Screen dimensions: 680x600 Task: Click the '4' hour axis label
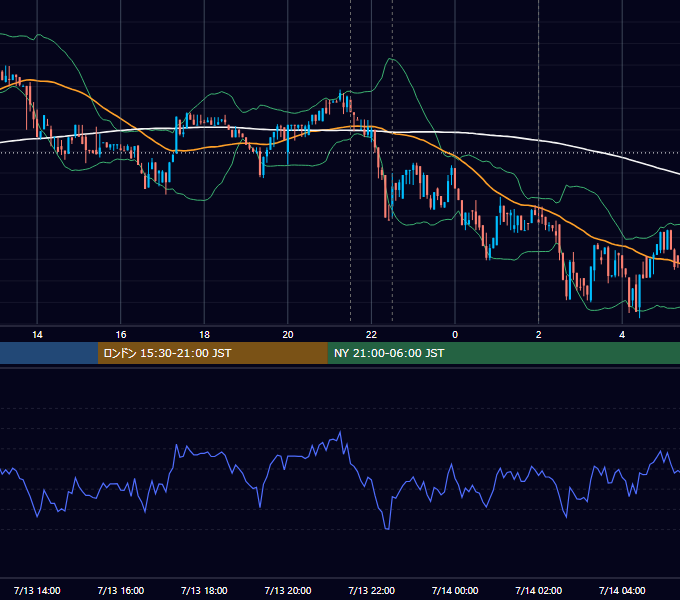click(622, 335)
